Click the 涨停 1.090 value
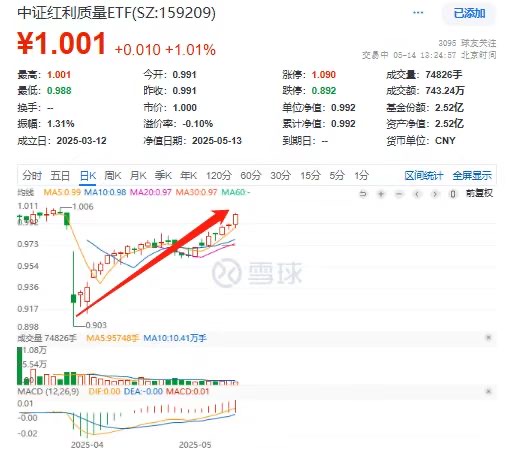The width and height of the screenshot is (515, 458). 323,74
